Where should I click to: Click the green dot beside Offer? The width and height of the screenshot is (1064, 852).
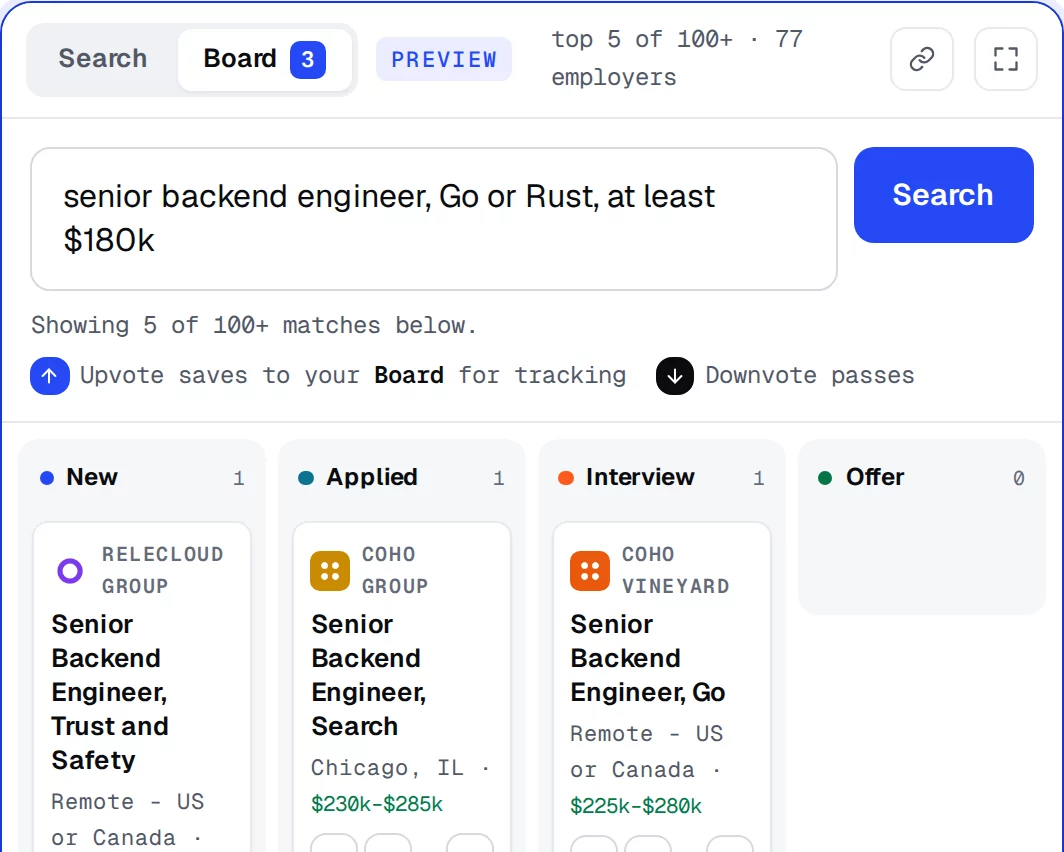point(825,478)
